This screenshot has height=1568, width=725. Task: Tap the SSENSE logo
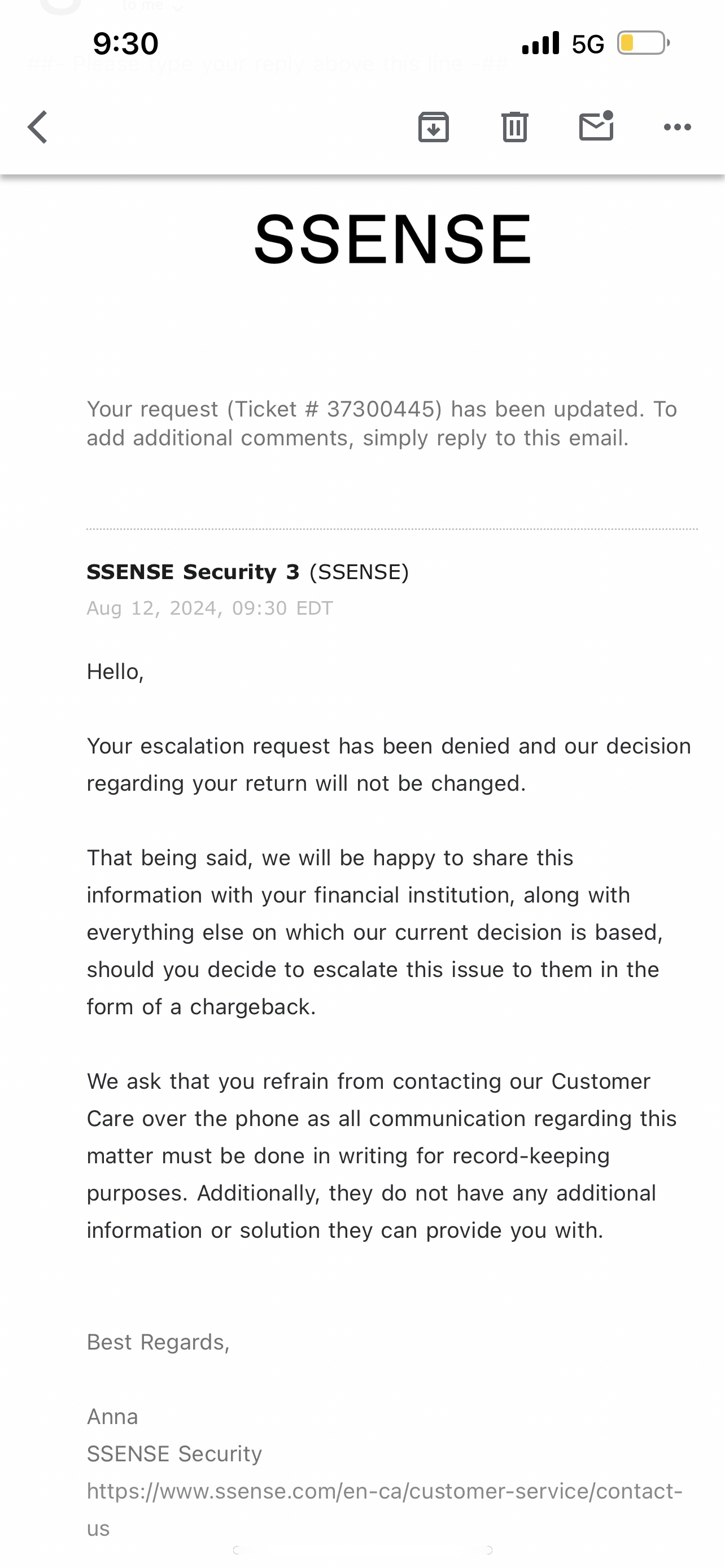coord(393,238)
